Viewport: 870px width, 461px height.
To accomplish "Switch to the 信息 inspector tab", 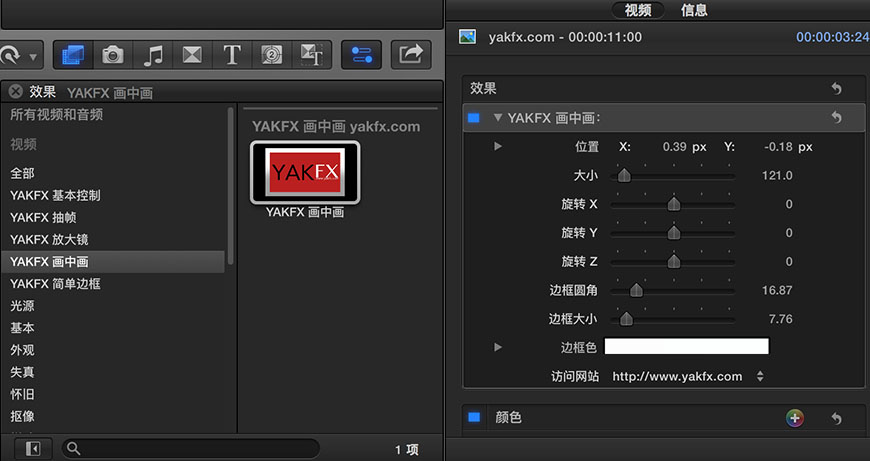I will [694, 10].
